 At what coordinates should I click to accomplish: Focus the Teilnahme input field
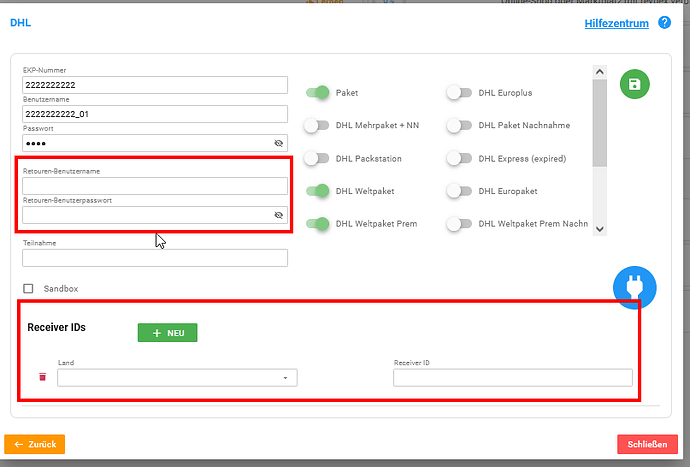point(155,258)
